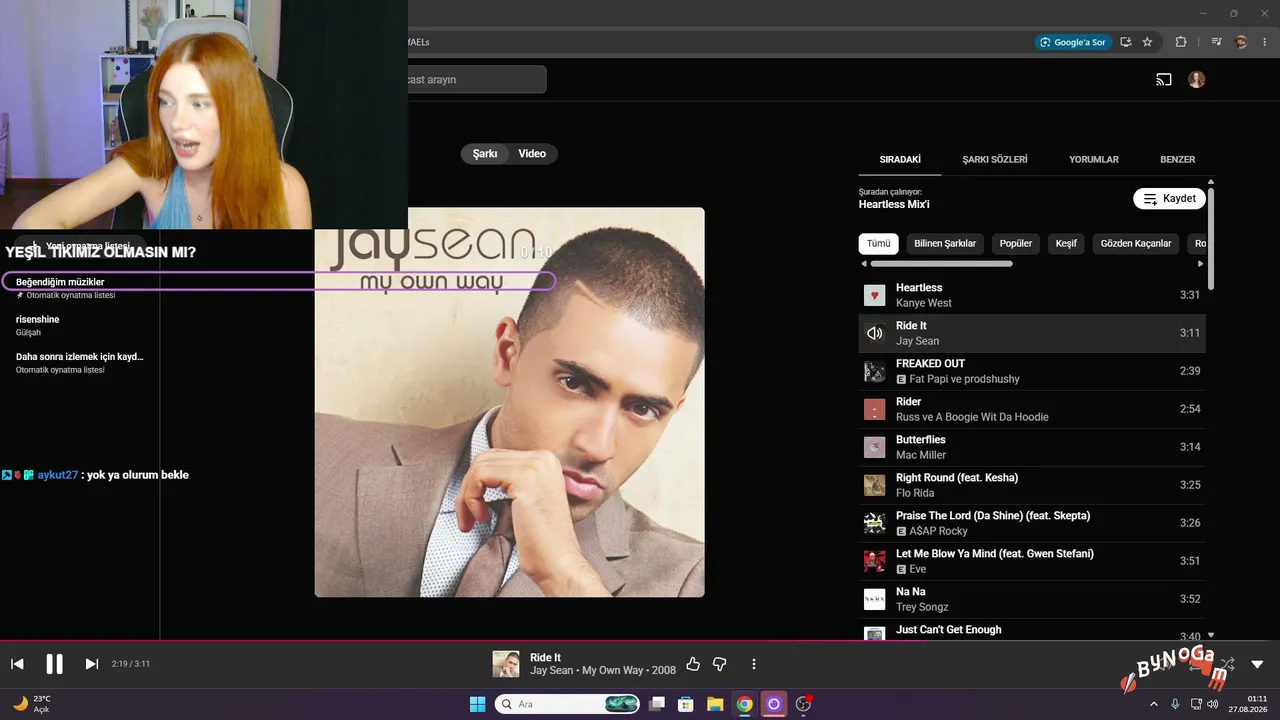Image resolution: width=1280 pixels, height=720 pixels.
Task: Click the Jay Sean album artwork
Action: pos(510,402)
